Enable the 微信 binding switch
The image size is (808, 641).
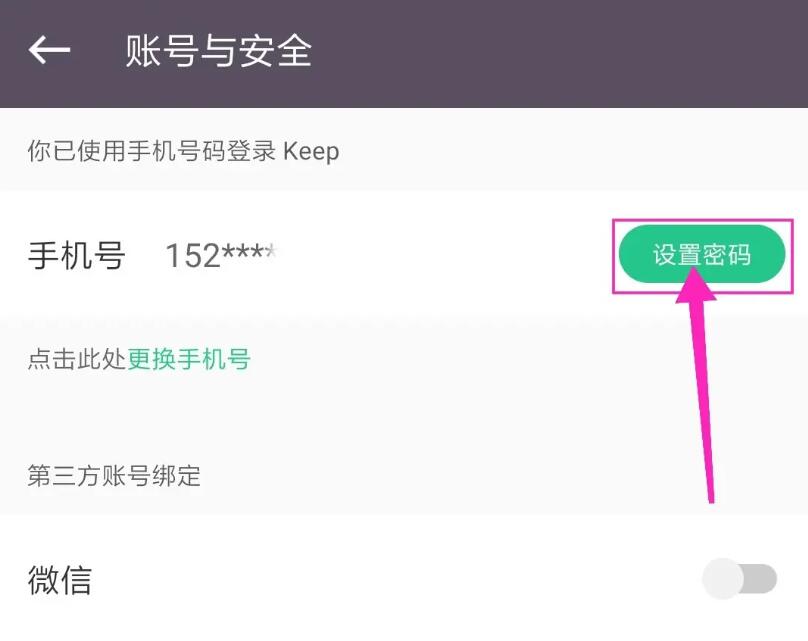pos(739,579)
